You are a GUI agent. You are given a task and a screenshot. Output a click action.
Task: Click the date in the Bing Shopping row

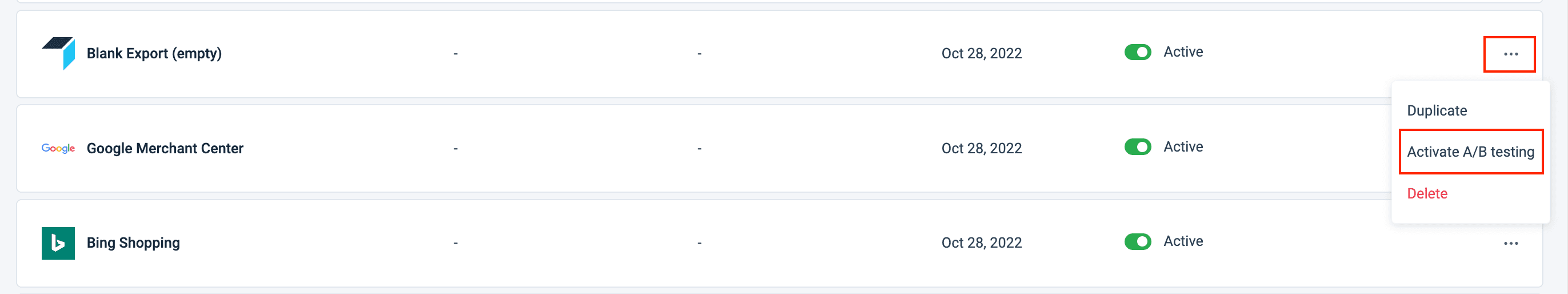(x=981, y=243)
